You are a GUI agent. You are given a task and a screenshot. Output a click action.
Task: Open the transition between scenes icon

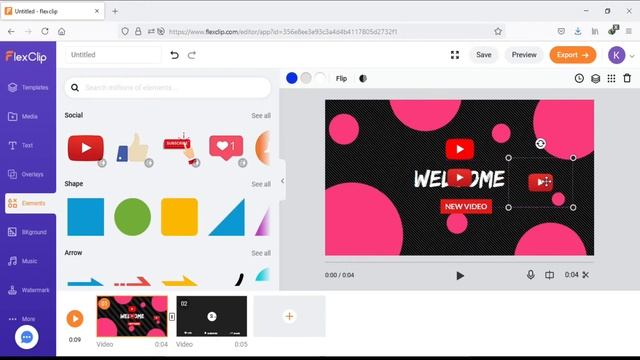pos(172,317)
